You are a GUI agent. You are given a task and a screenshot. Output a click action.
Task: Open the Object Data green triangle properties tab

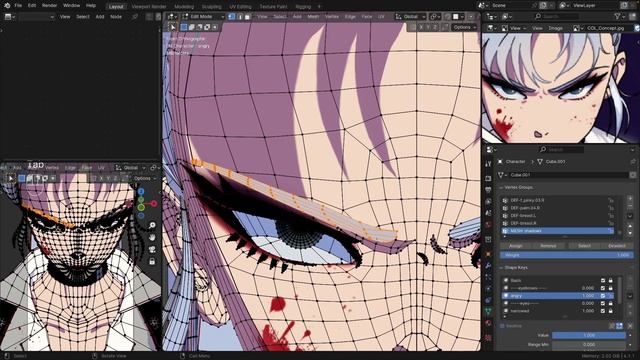coord(489,311)
